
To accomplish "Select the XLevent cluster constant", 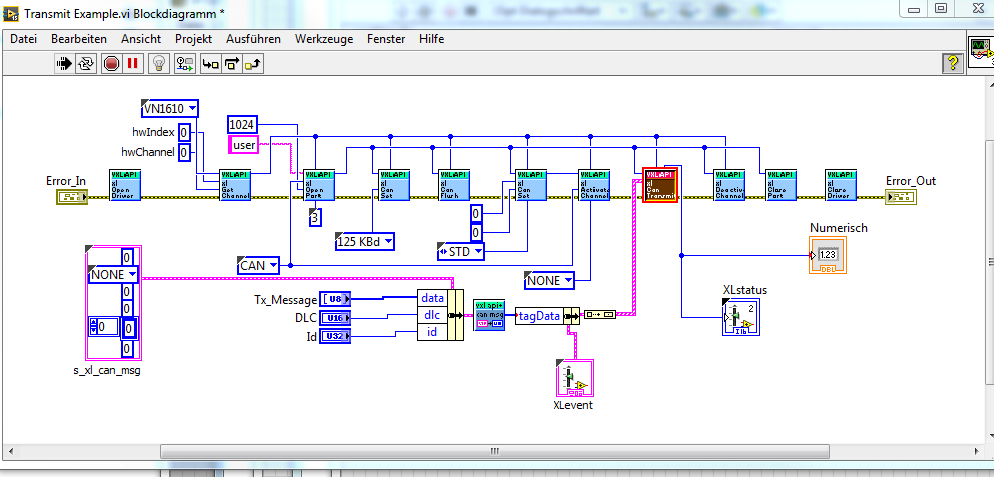I will [574, 378].
